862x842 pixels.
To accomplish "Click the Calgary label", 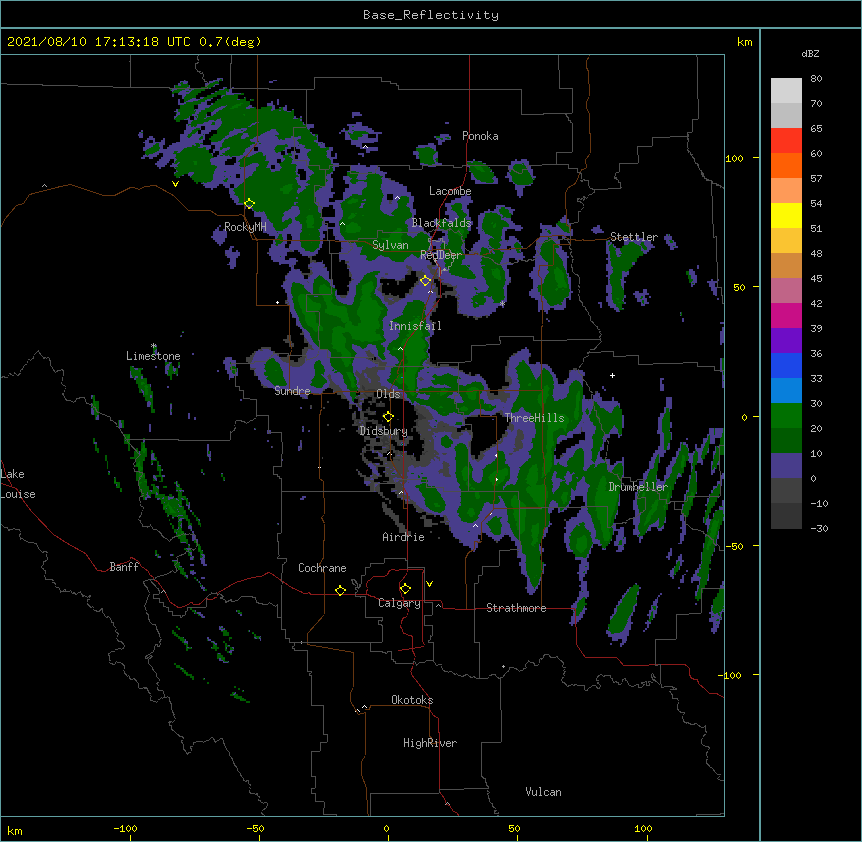I will 399,603.
